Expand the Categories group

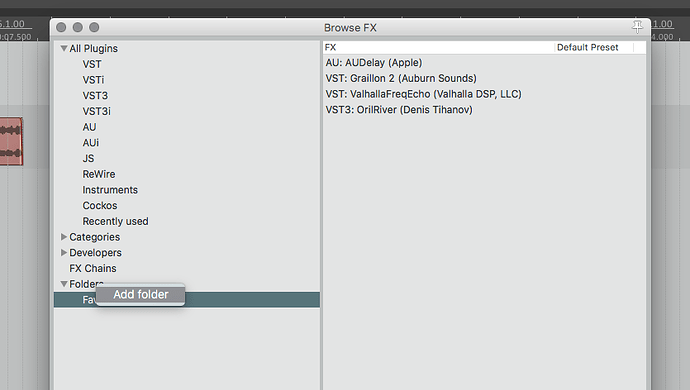[x=64, y=237]
